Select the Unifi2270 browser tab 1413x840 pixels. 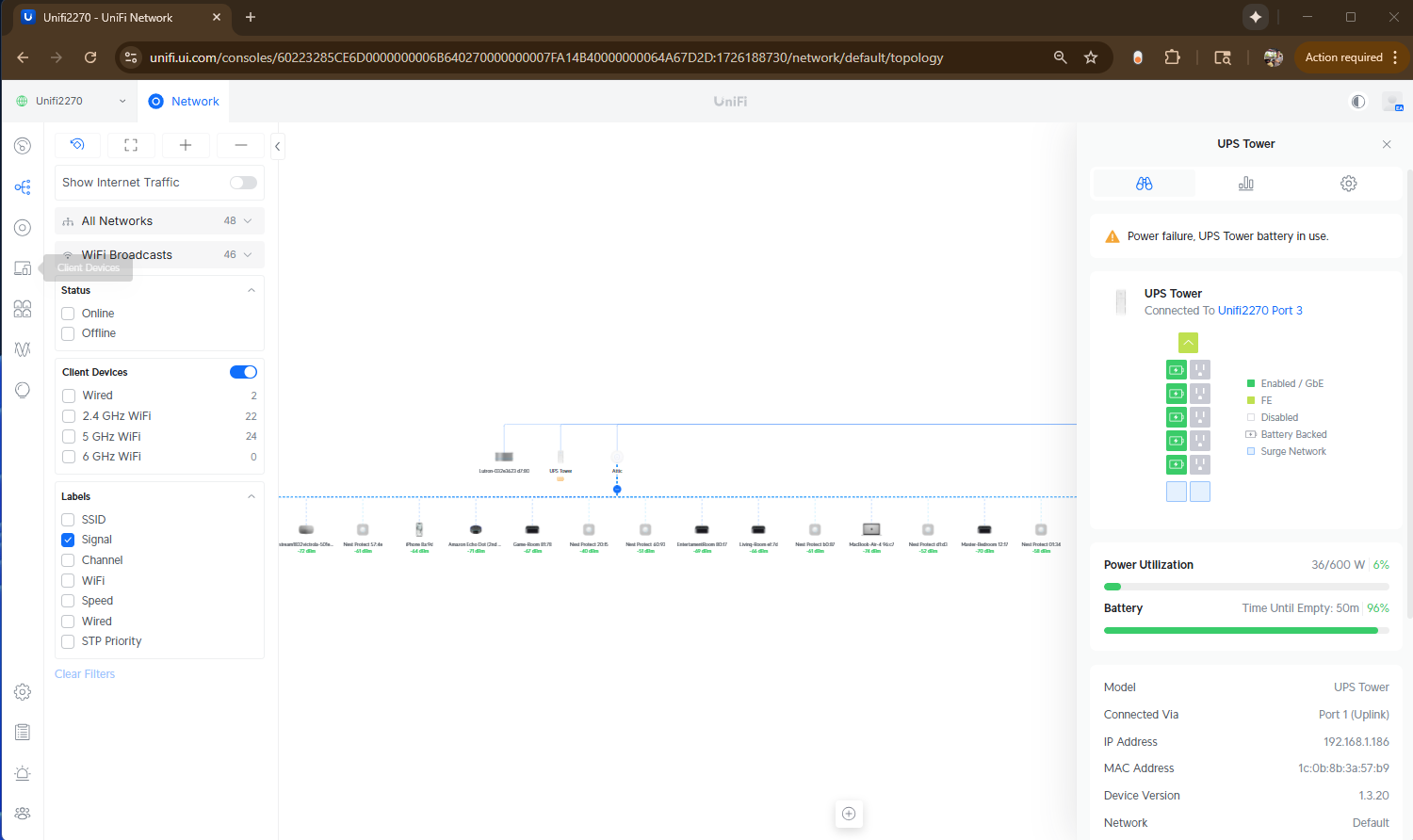(107, 17)
